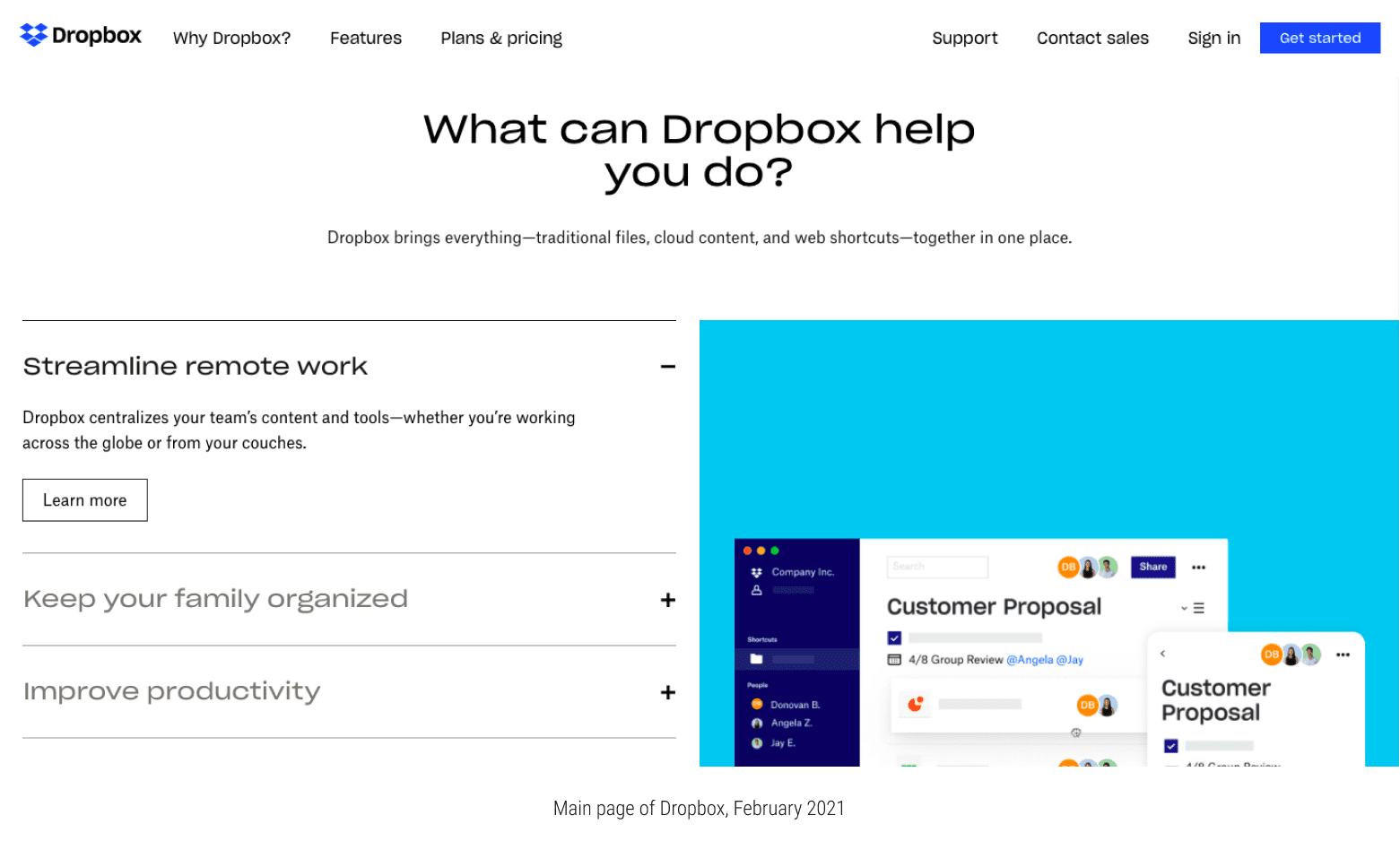Click Dropbox icon beside Company Inc.

coord(757,572)
